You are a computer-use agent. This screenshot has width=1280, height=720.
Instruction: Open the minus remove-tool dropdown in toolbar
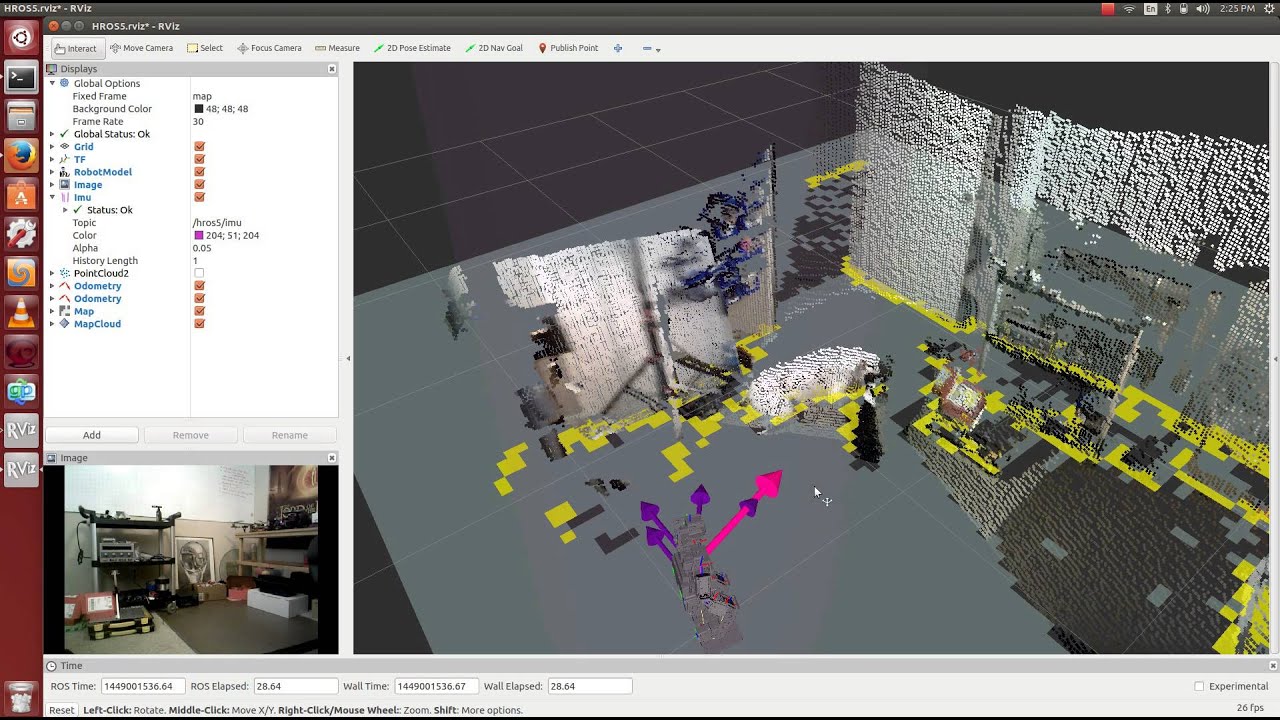[x=651, y=48]
